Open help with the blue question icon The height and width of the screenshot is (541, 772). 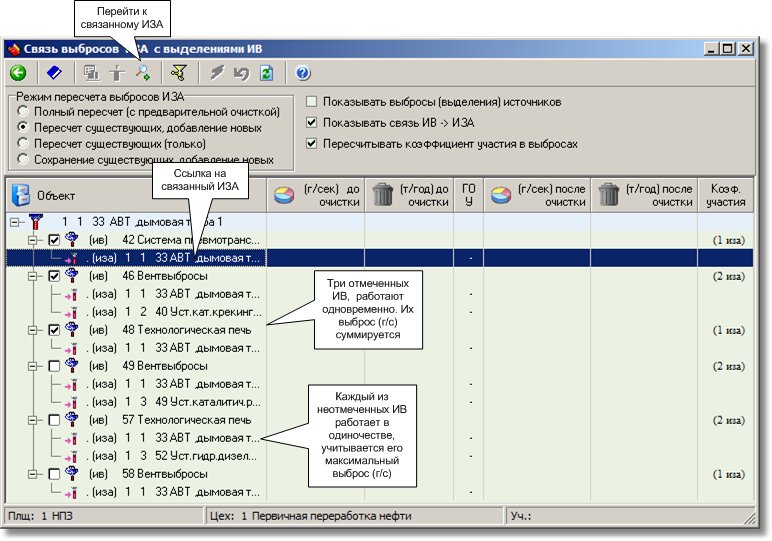[303, 72]
